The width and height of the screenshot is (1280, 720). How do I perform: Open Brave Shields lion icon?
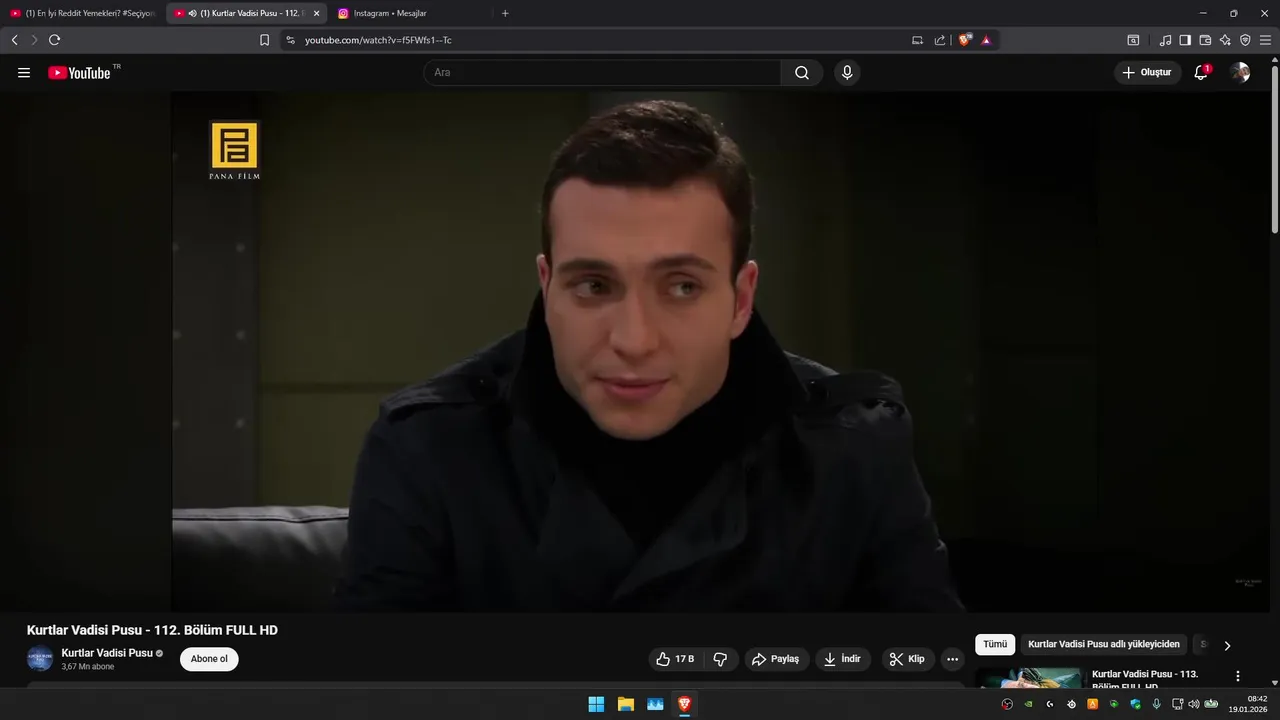[x=965, y=40]
